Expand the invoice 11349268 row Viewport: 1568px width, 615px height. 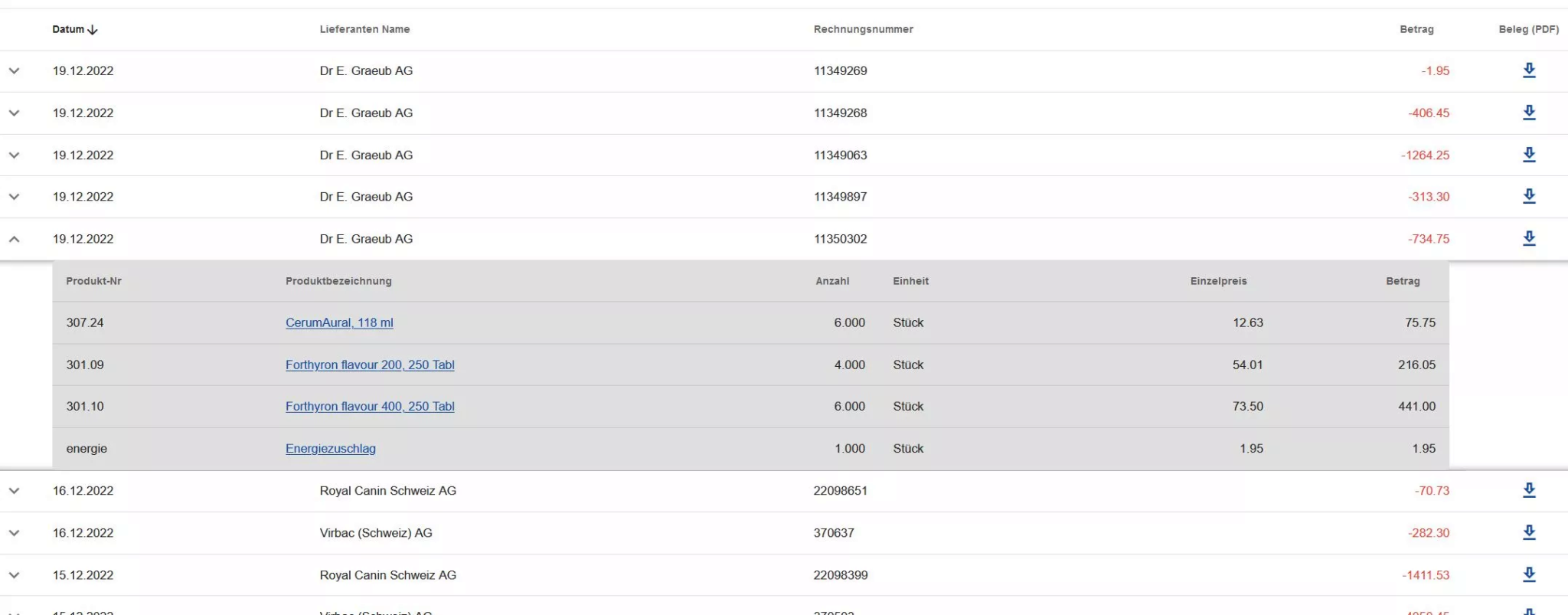(14, 112)
